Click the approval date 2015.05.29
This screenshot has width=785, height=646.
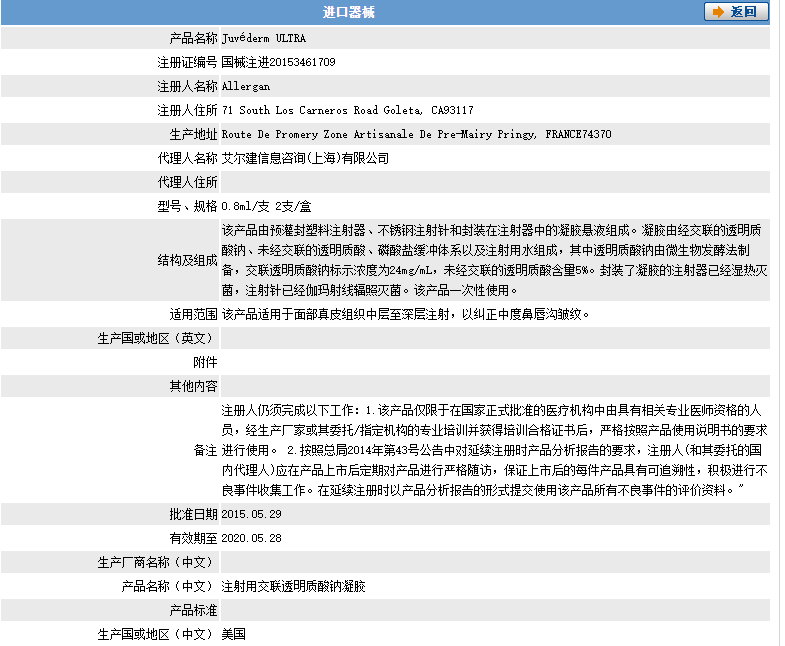[x=252, y=514]
